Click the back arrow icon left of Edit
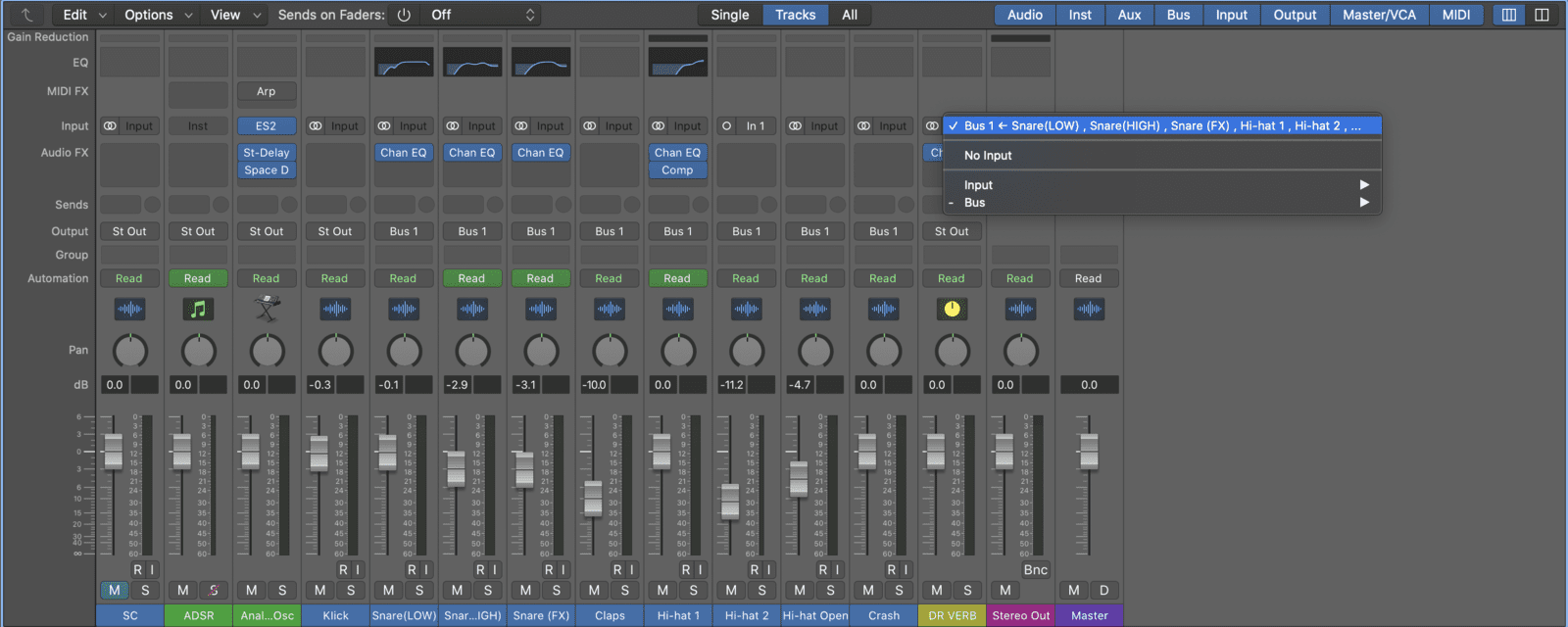Viewport: 1568px width, 627px height. pos(26,15)
